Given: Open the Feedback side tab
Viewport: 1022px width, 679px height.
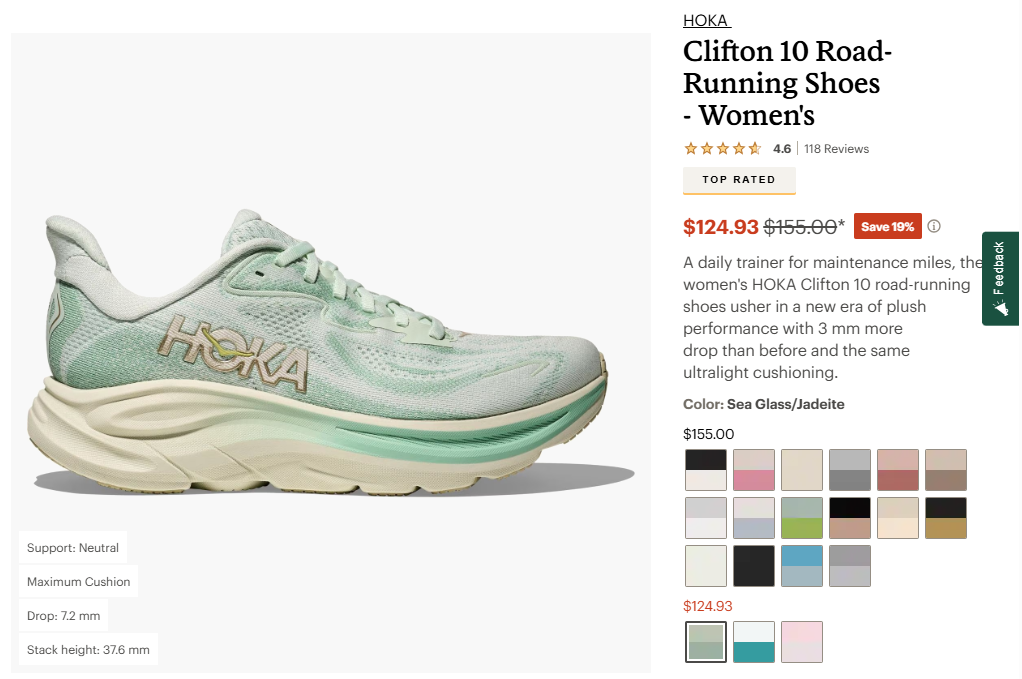Looking at the screenshot, I should coord(1000,278).
